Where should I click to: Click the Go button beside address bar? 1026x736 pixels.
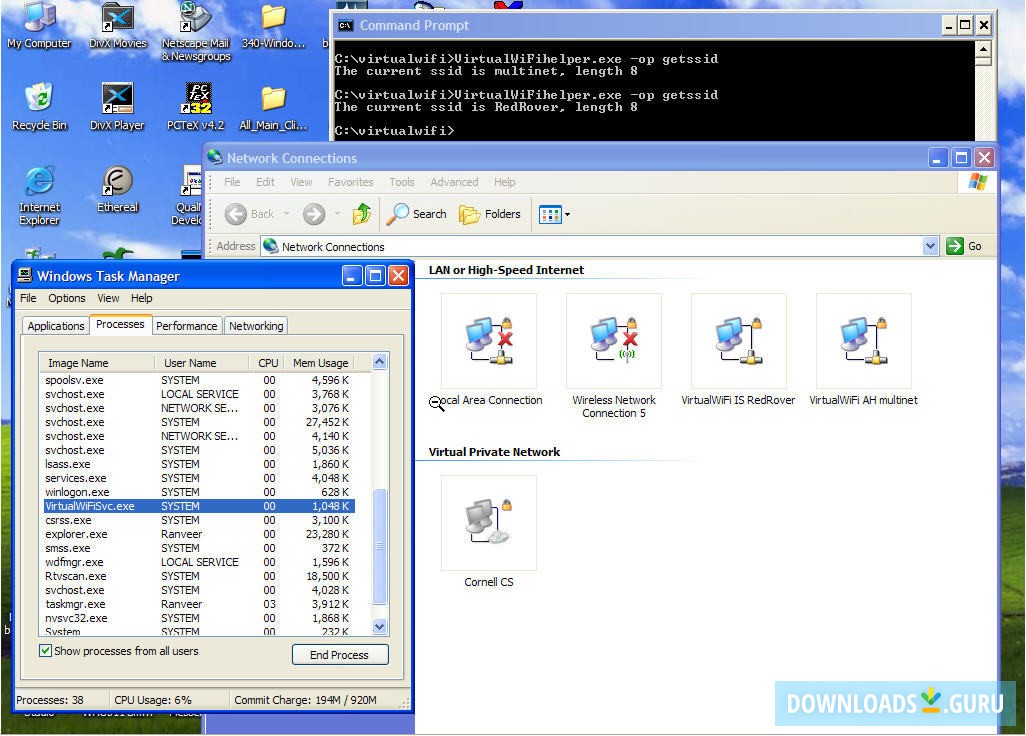coord(964,247)
